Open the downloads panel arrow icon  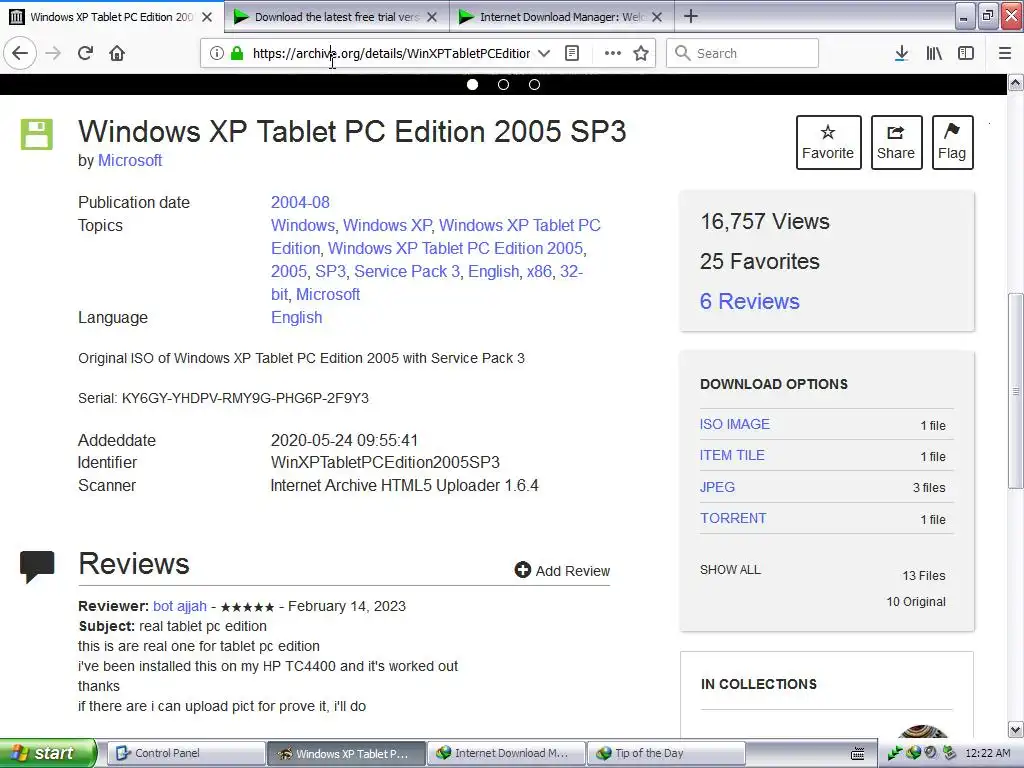[901, 53]
